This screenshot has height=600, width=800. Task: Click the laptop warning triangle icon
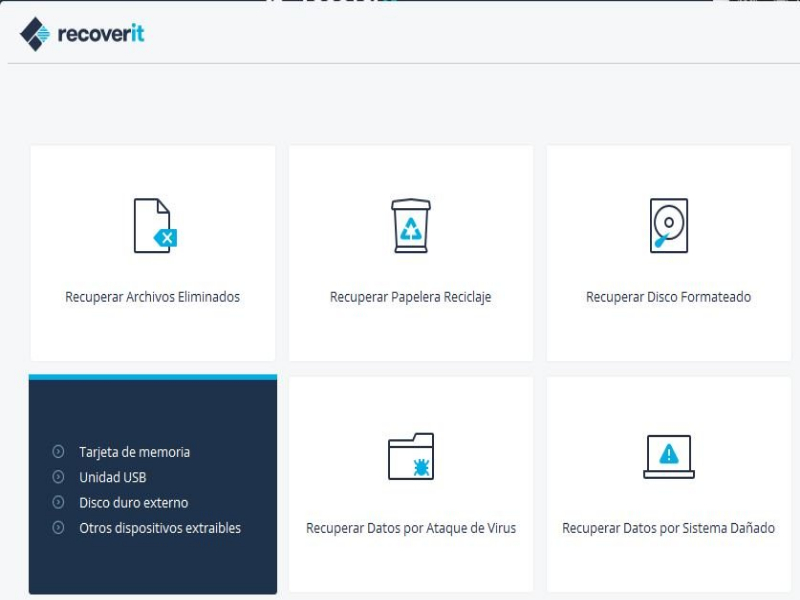(668, 457)
